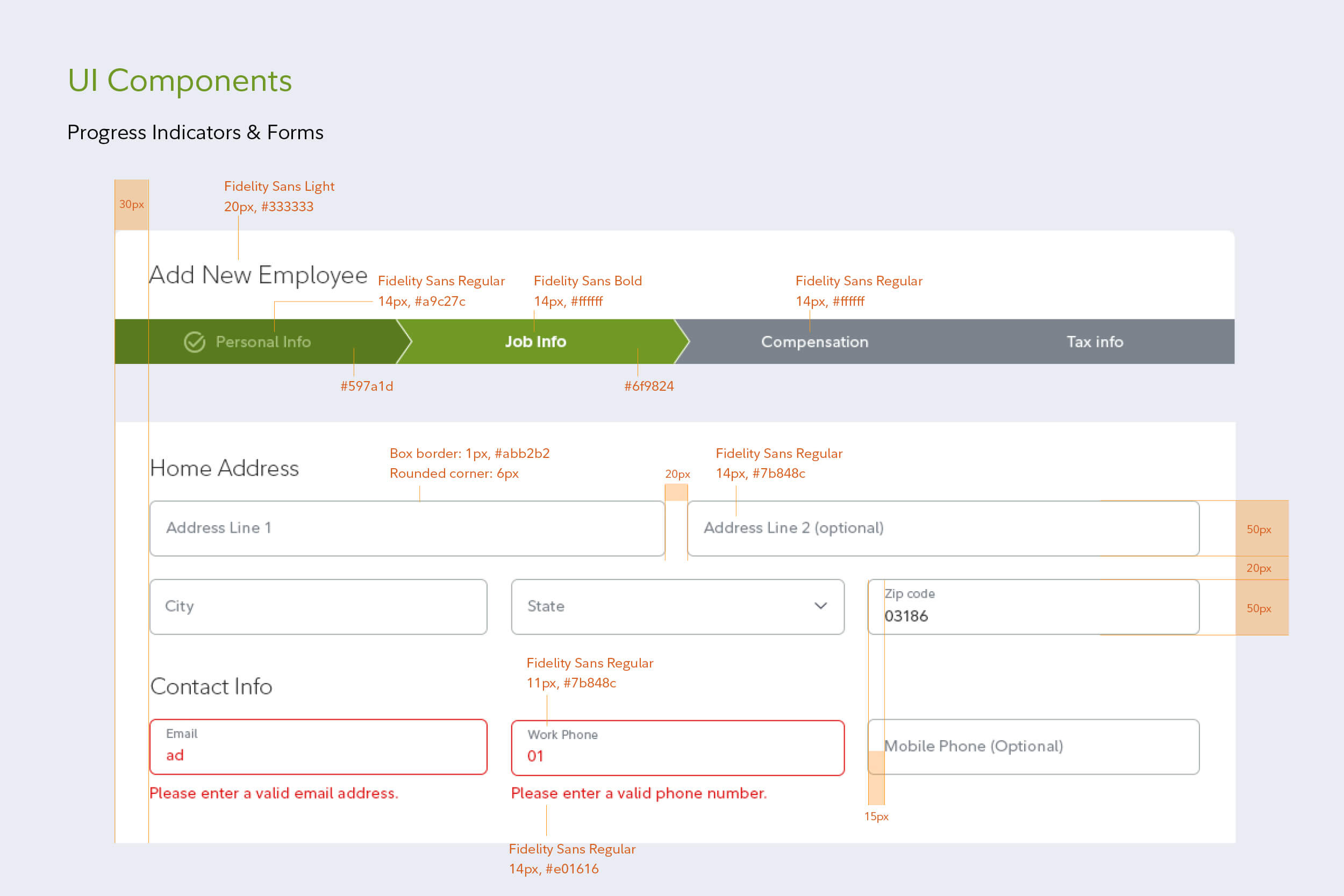Image resolution: width=1344 pixels, height=896 pixels.
Task: Click the UI Components page title
Action: 180,80
